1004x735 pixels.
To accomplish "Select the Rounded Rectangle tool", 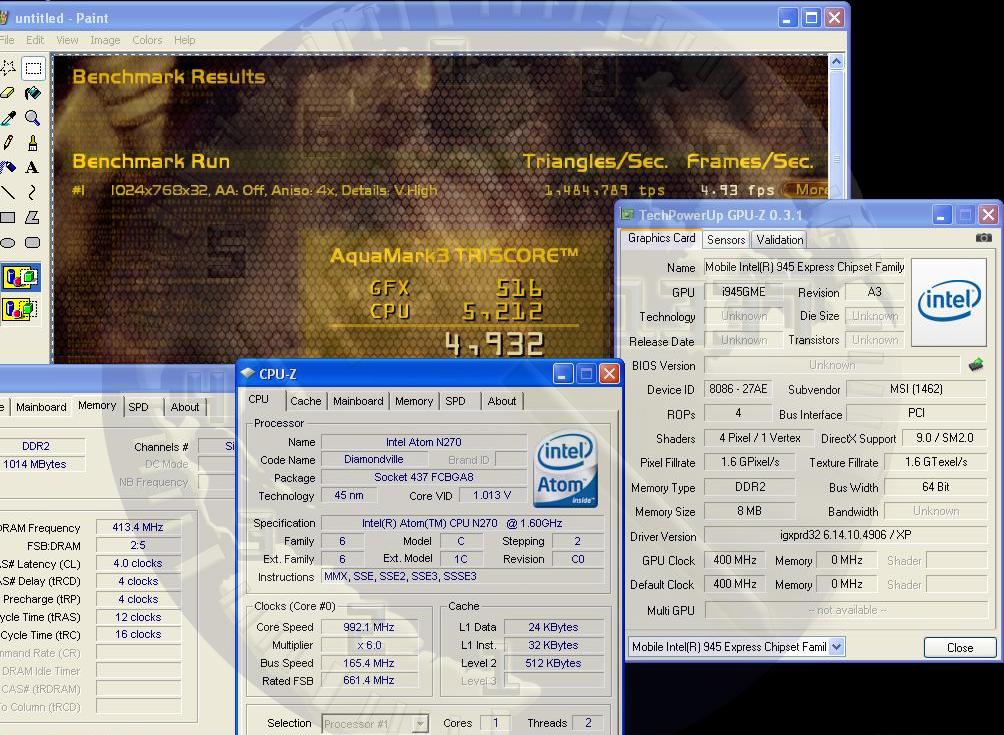I will pyautogui.click(x=33, y=243).
